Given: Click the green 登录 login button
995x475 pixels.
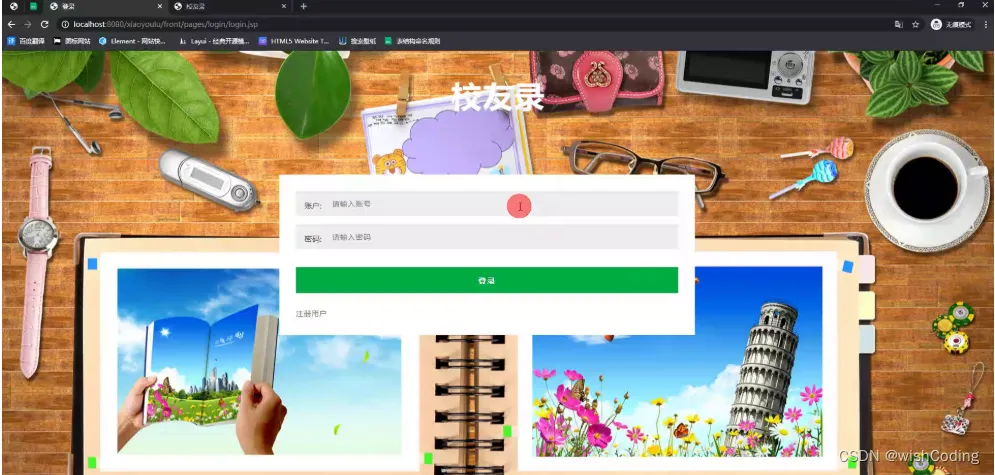Looking at the screenshot, I should pyautogui.click(x=487, y=280).
